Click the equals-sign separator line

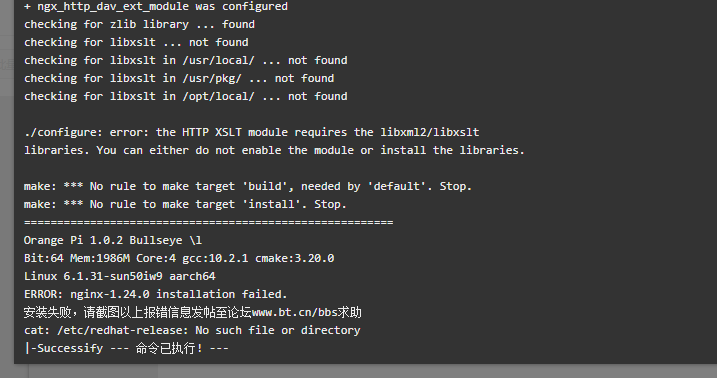[x=209, y=222]
